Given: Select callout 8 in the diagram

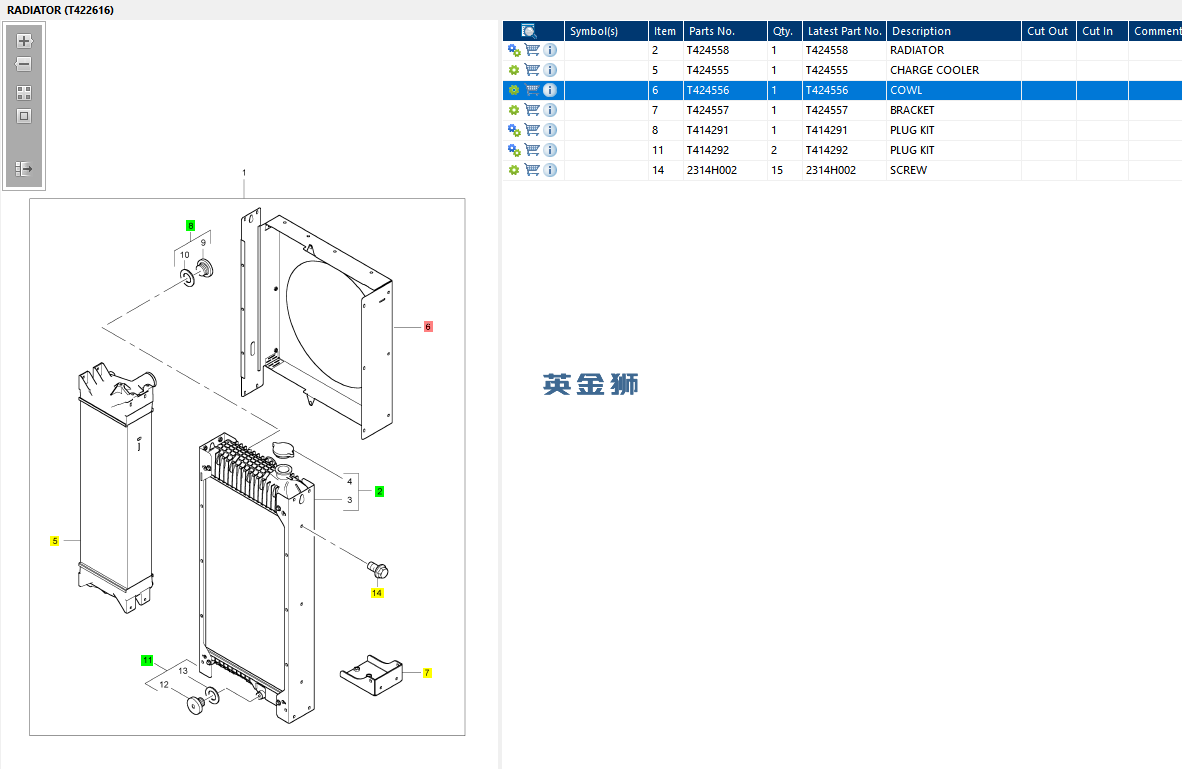Looking at the screenshot, I should (191, 225).
